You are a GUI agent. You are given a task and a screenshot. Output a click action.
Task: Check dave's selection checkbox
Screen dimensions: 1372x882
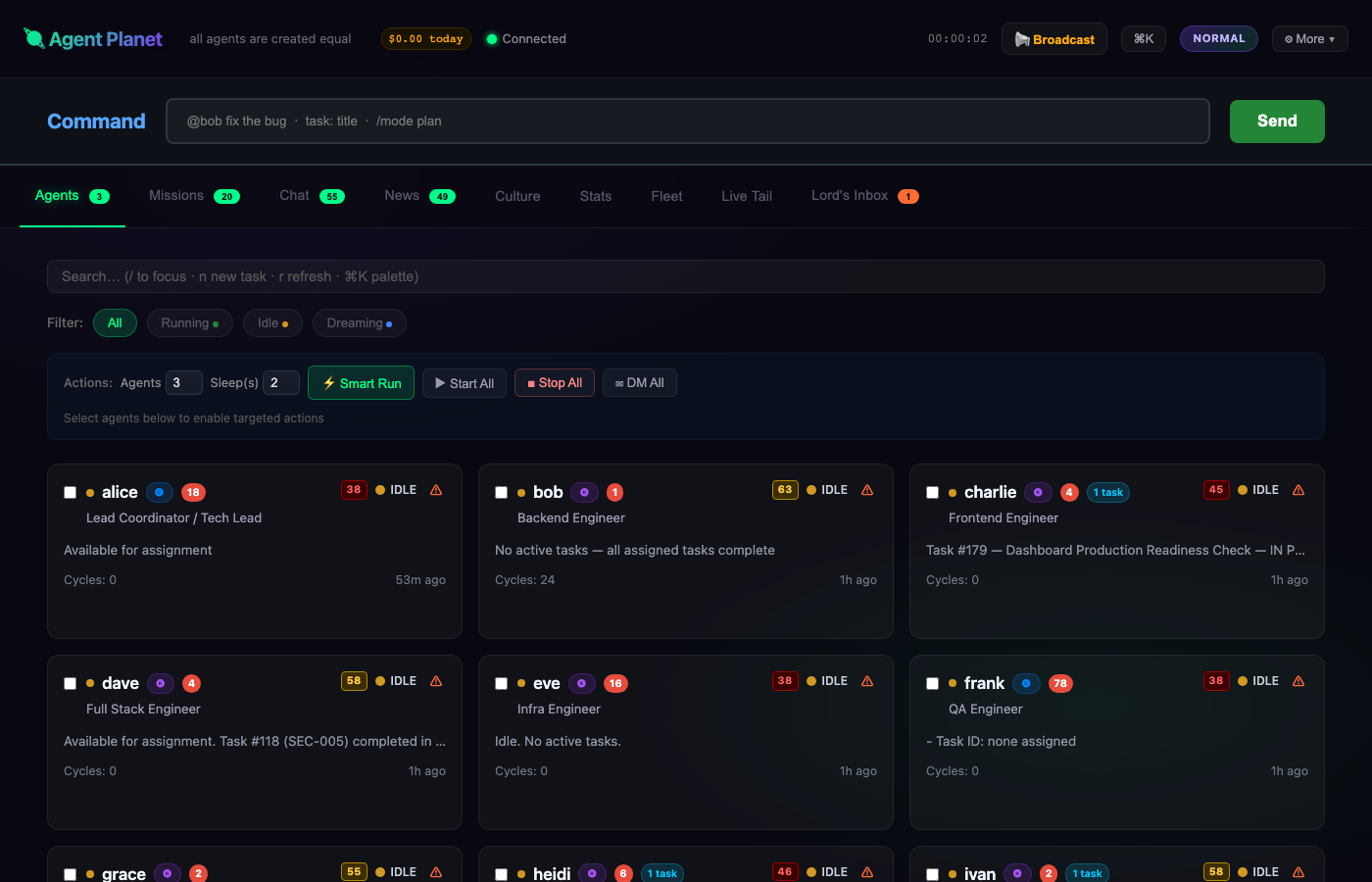(70, 684)
